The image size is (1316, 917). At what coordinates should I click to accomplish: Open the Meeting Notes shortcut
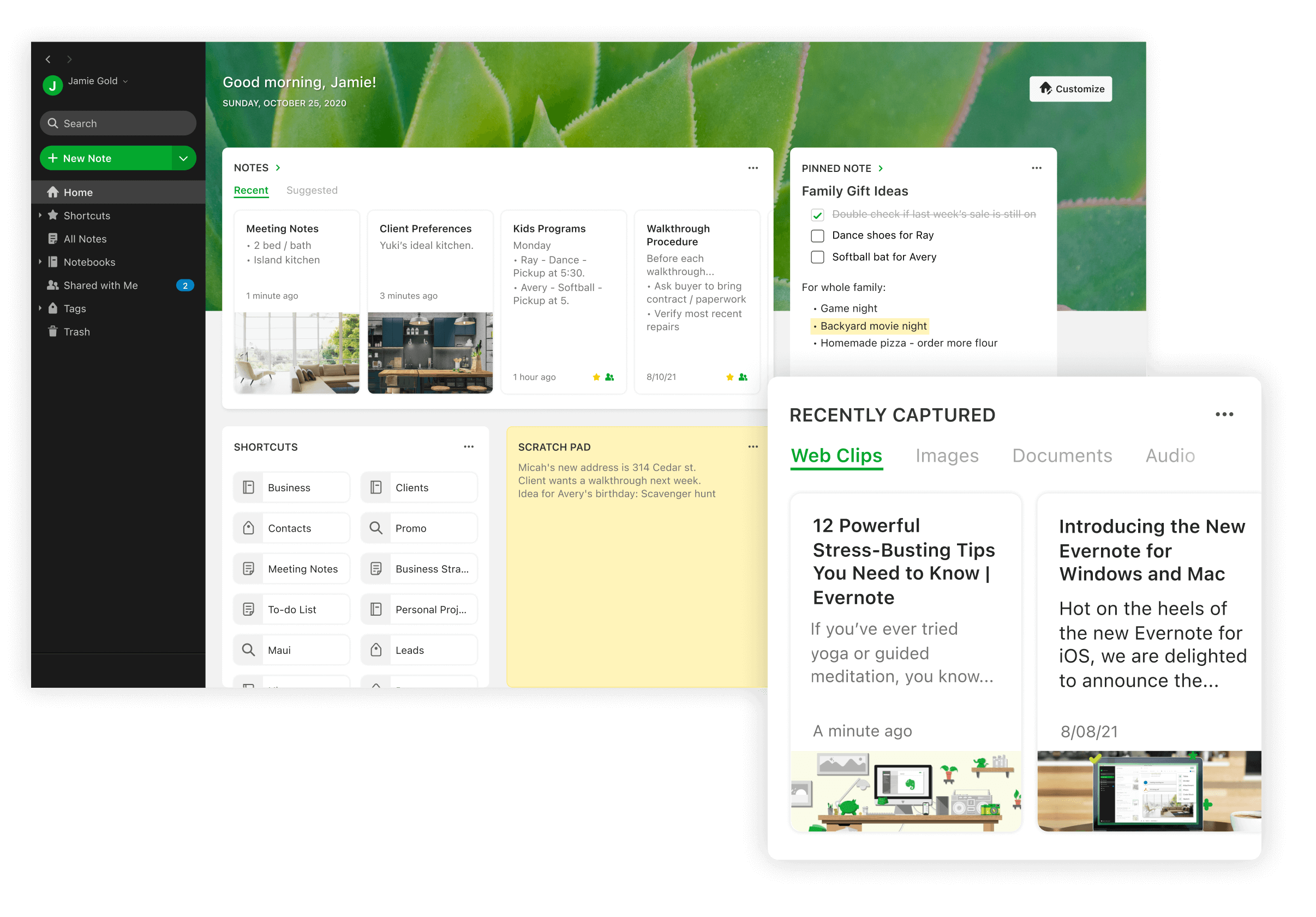[x=292, y=569]
